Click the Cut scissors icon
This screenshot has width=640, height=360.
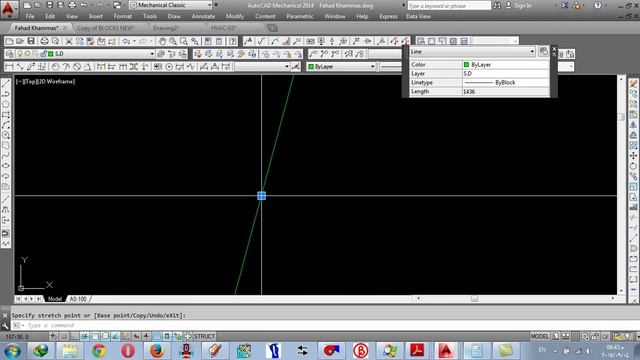(69, 41)
